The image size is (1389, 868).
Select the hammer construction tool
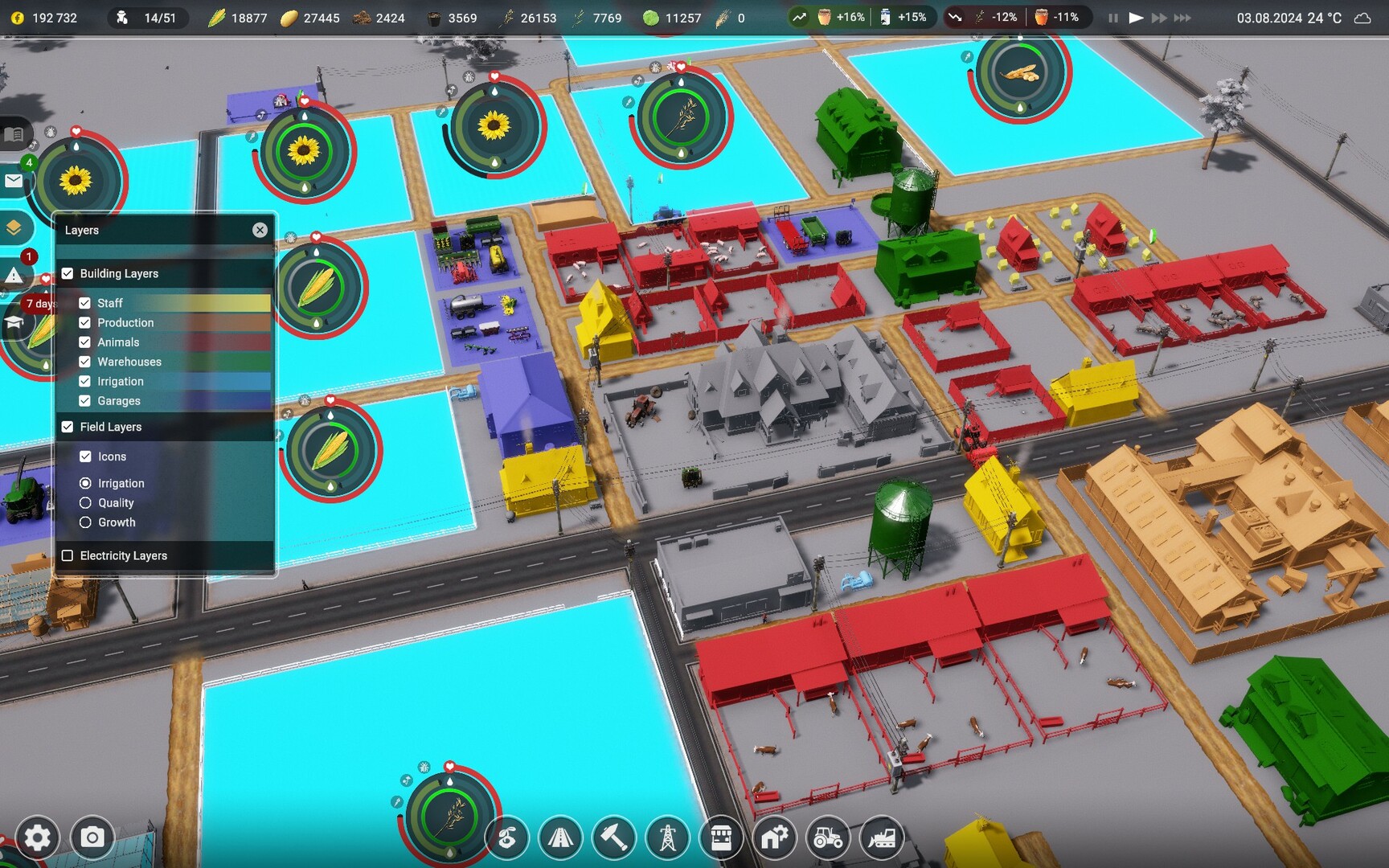coord(613,838)
